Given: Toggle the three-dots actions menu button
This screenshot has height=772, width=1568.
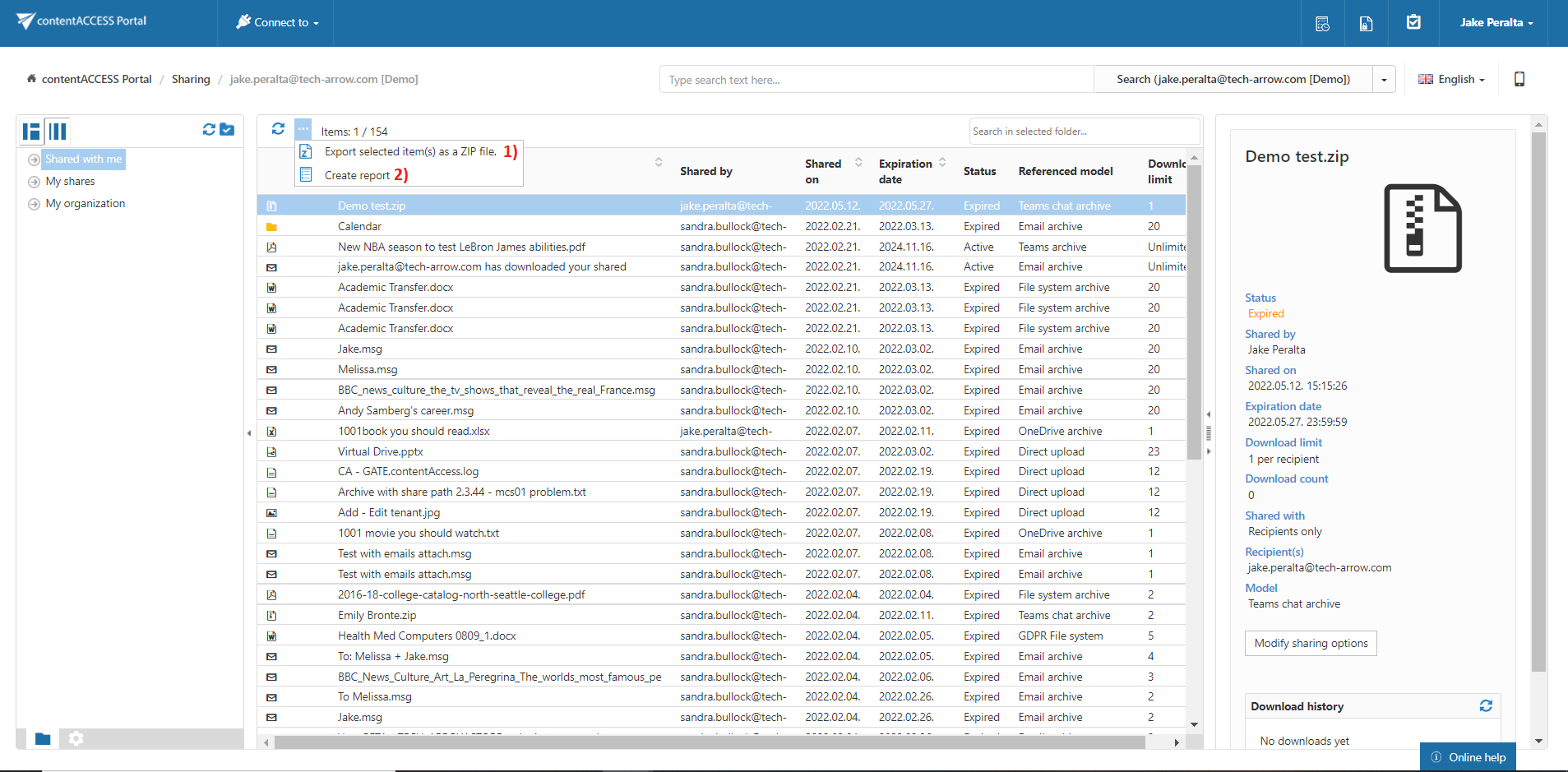Looking at the screenshot, I should pyautogui.click(x=303, y=129).
